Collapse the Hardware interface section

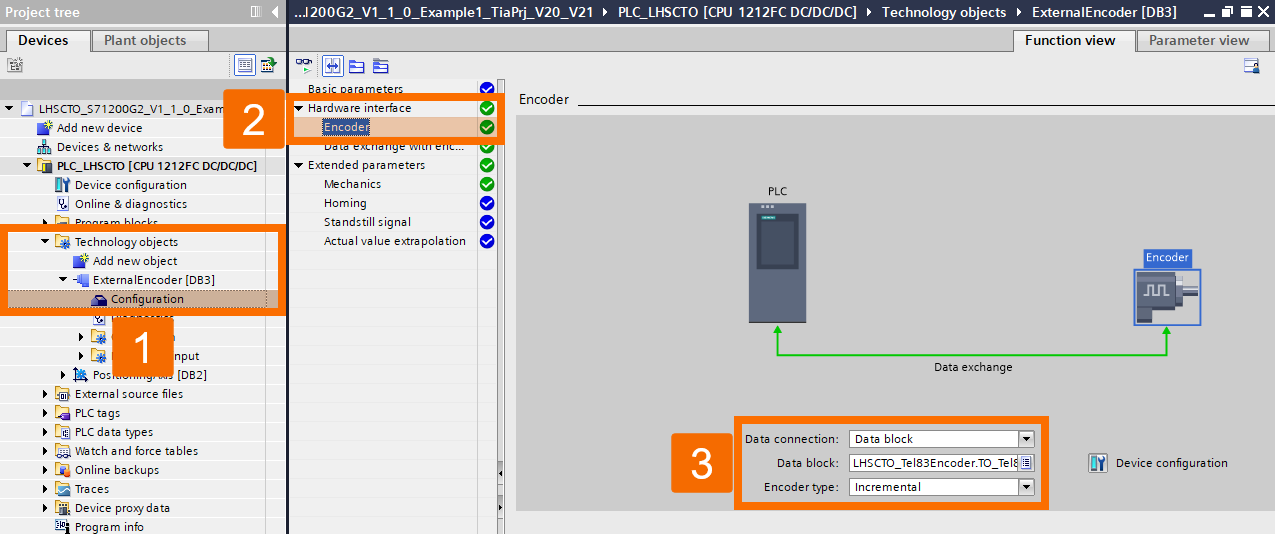click(299, 108)
